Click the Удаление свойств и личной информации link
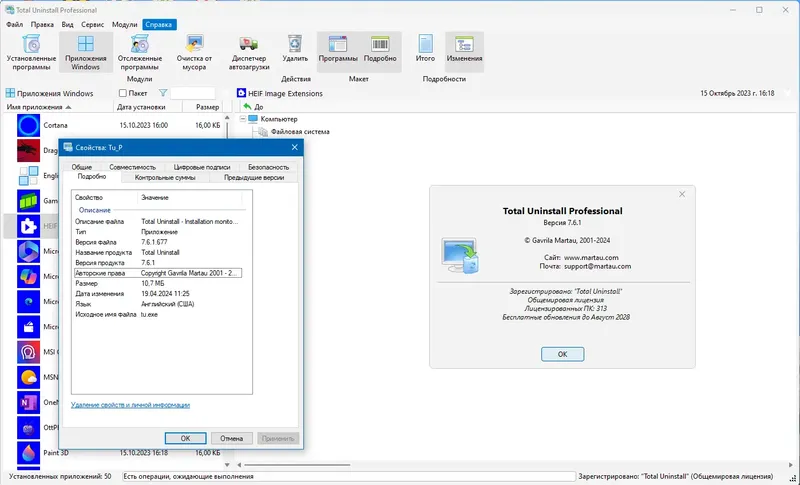The width and height of the screenshot is (800, 485). point(130,405)
